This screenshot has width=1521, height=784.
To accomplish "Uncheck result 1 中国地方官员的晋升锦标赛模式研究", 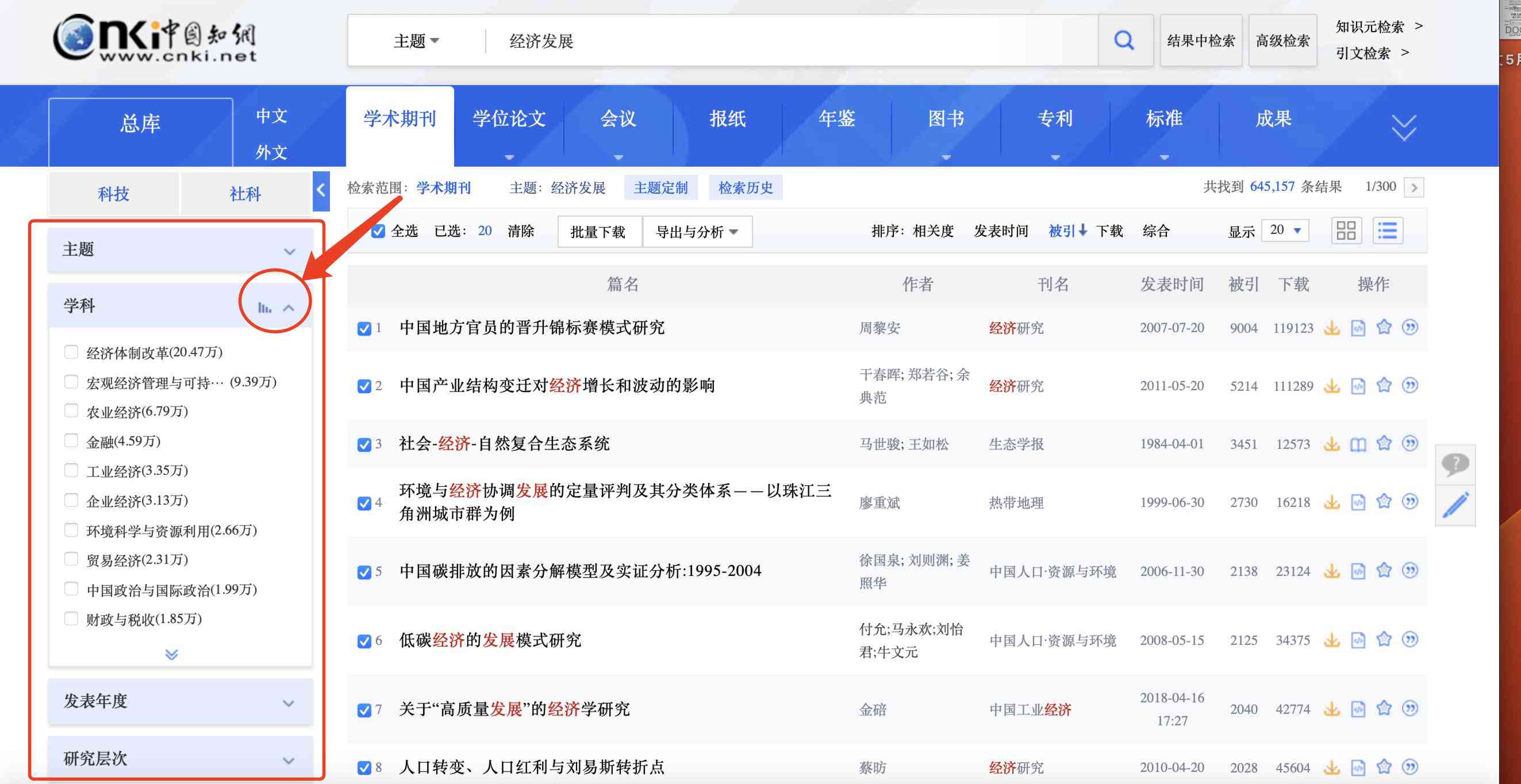I will coord(364,328).
